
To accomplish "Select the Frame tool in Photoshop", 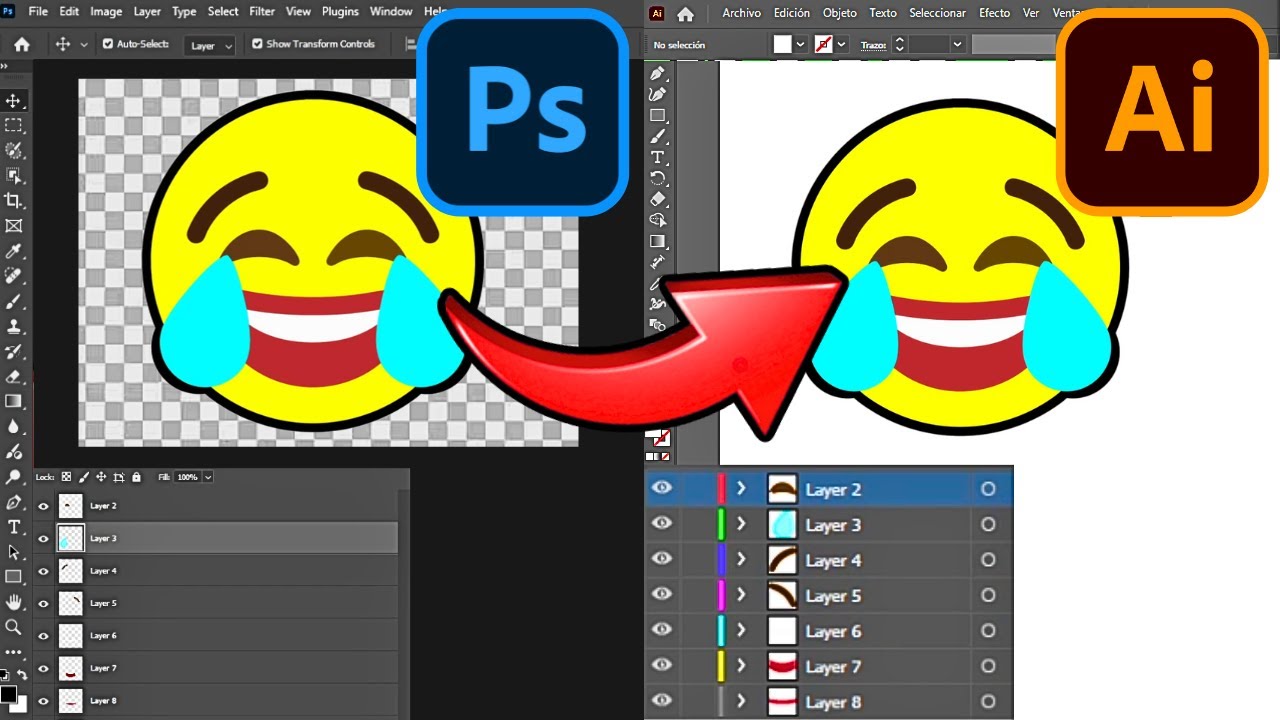I will coord(14,226).
